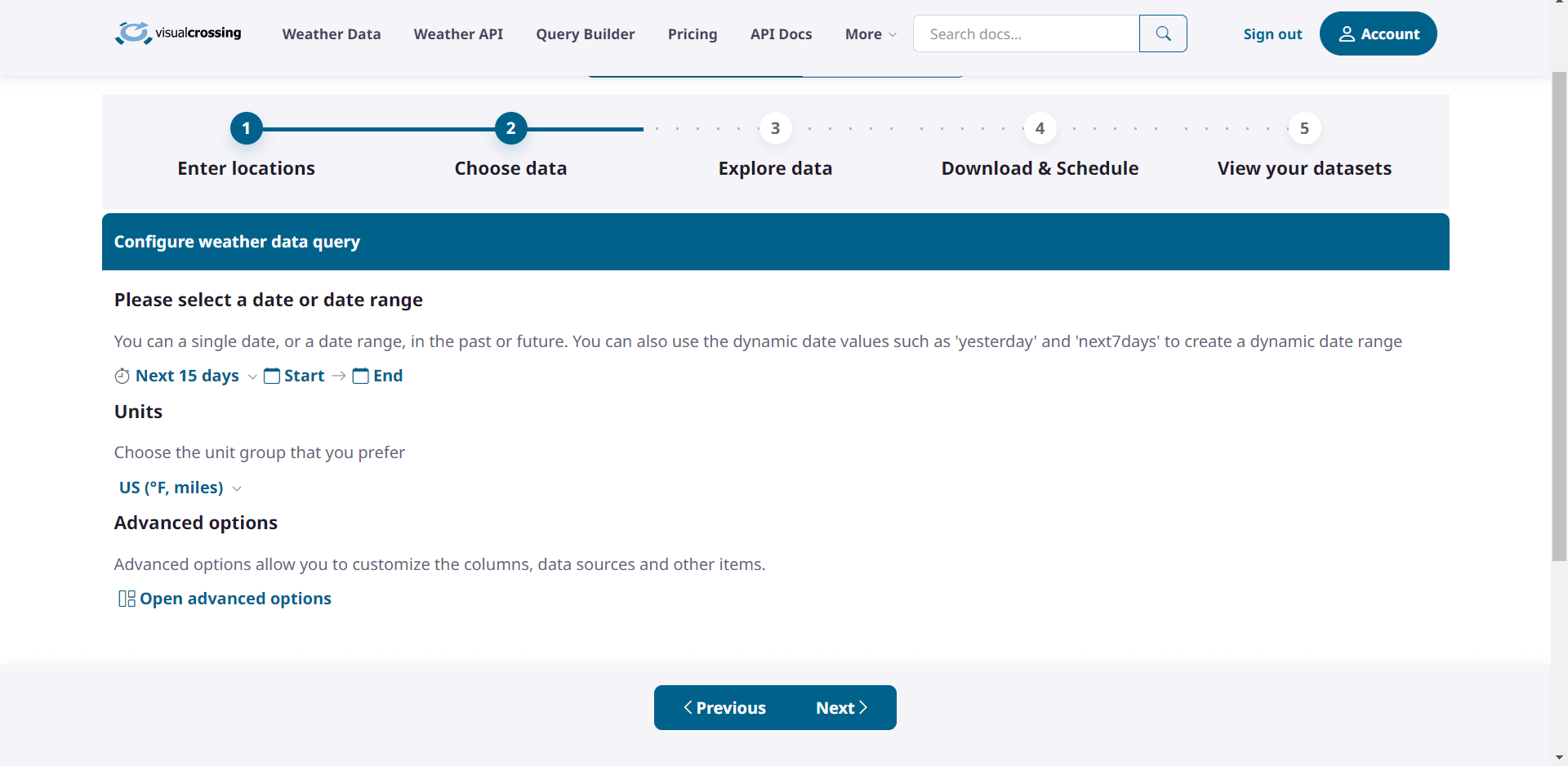Open the Weather API menu item
The image size is (1568, 766).
coord(458,34)
